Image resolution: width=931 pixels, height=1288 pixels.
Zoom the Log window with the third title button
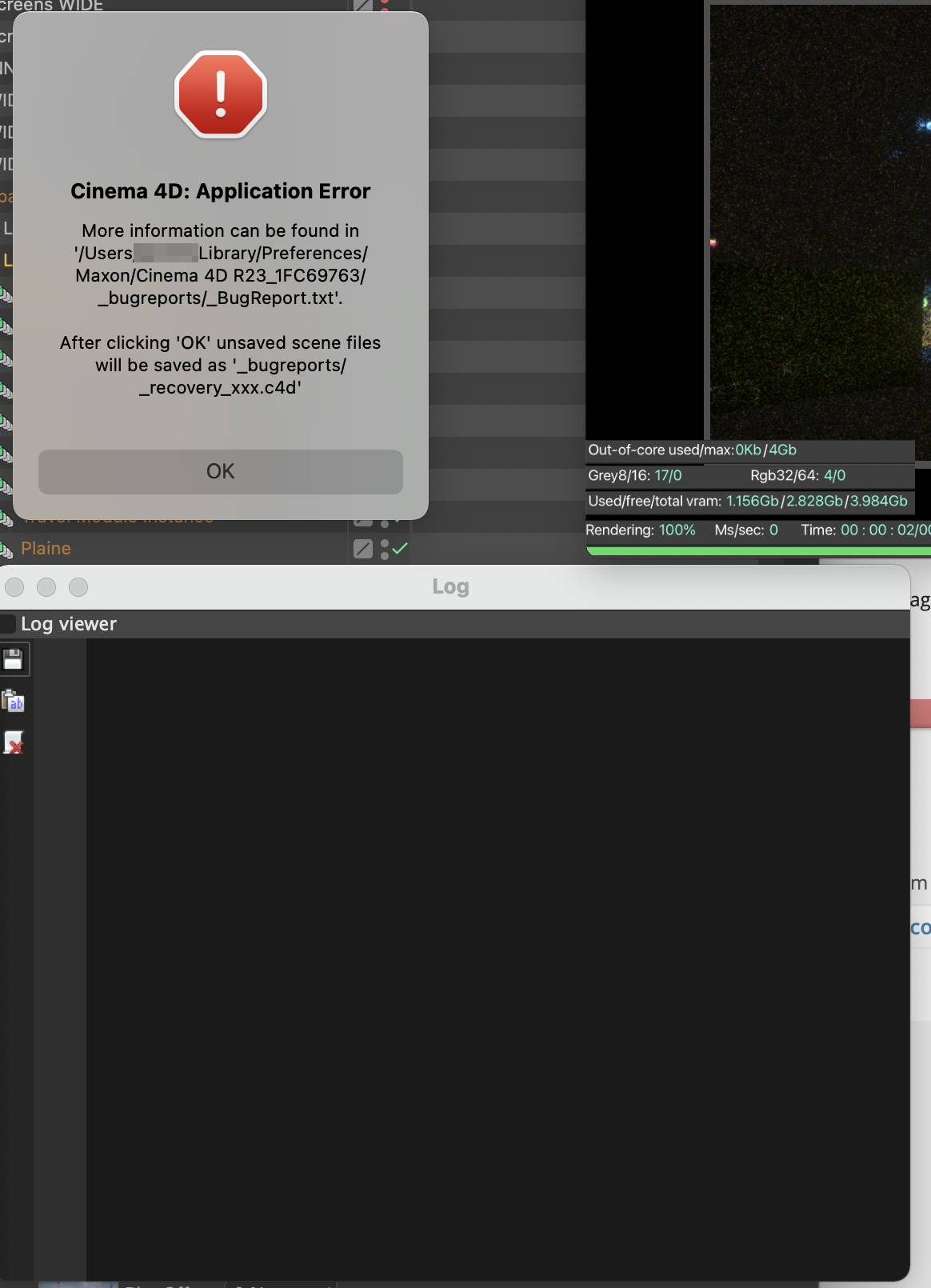78,587
